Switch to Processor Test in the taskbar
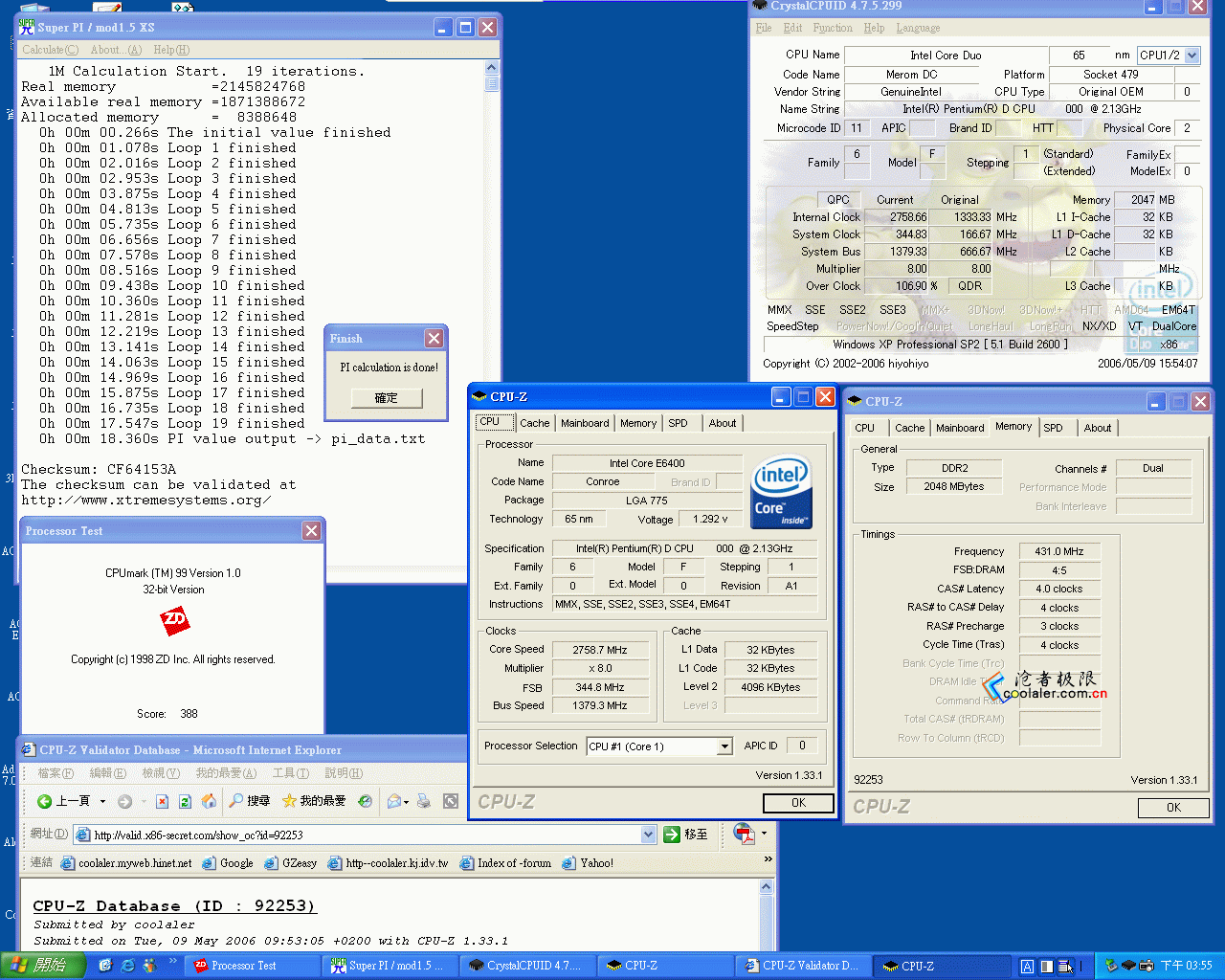 [x=254, y=966]
